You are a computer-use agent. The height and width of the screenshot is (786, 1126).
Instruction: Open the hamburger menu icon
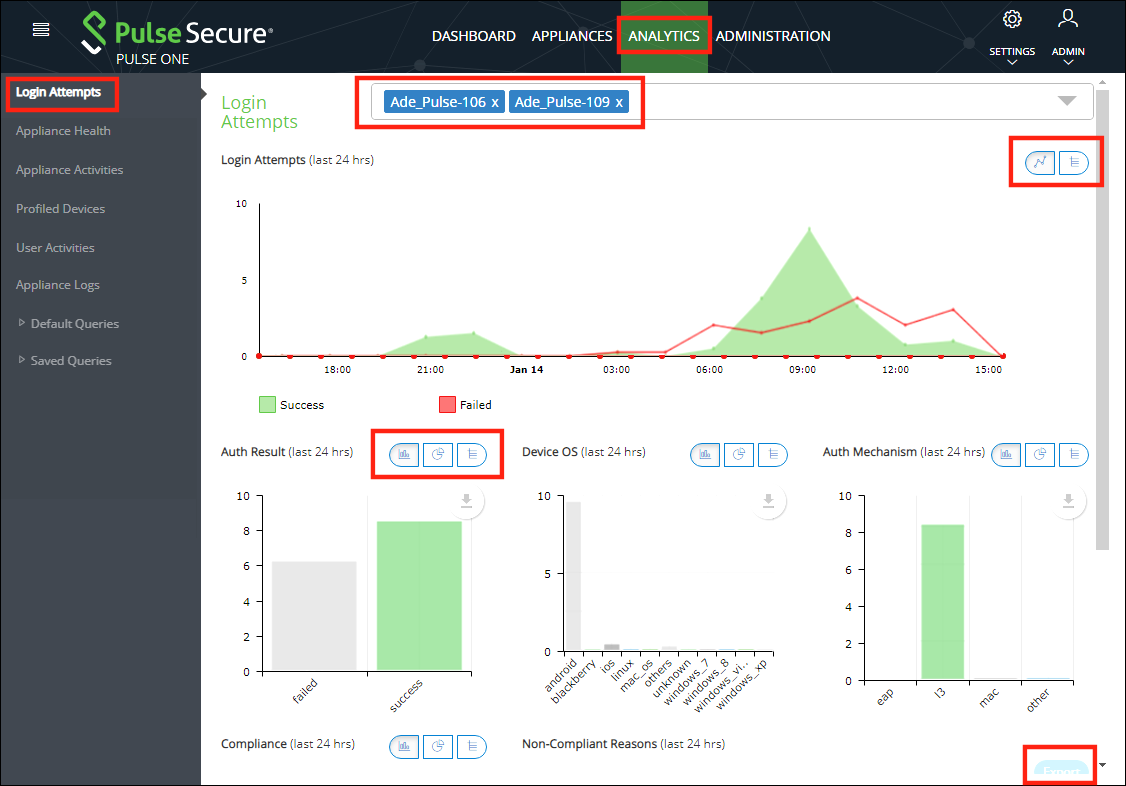coord(40,28)
